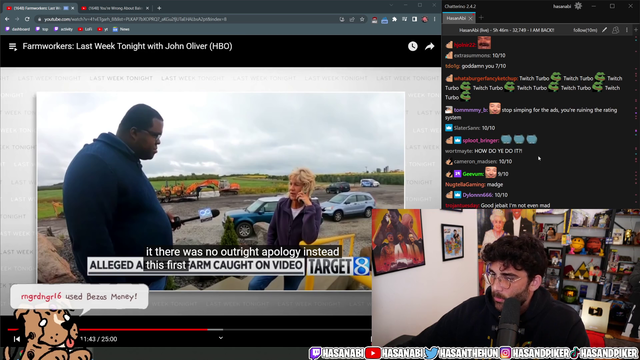Go forward in the Chrome browser
The width and height of the screenshot is (640, 360).
[17, 19]
